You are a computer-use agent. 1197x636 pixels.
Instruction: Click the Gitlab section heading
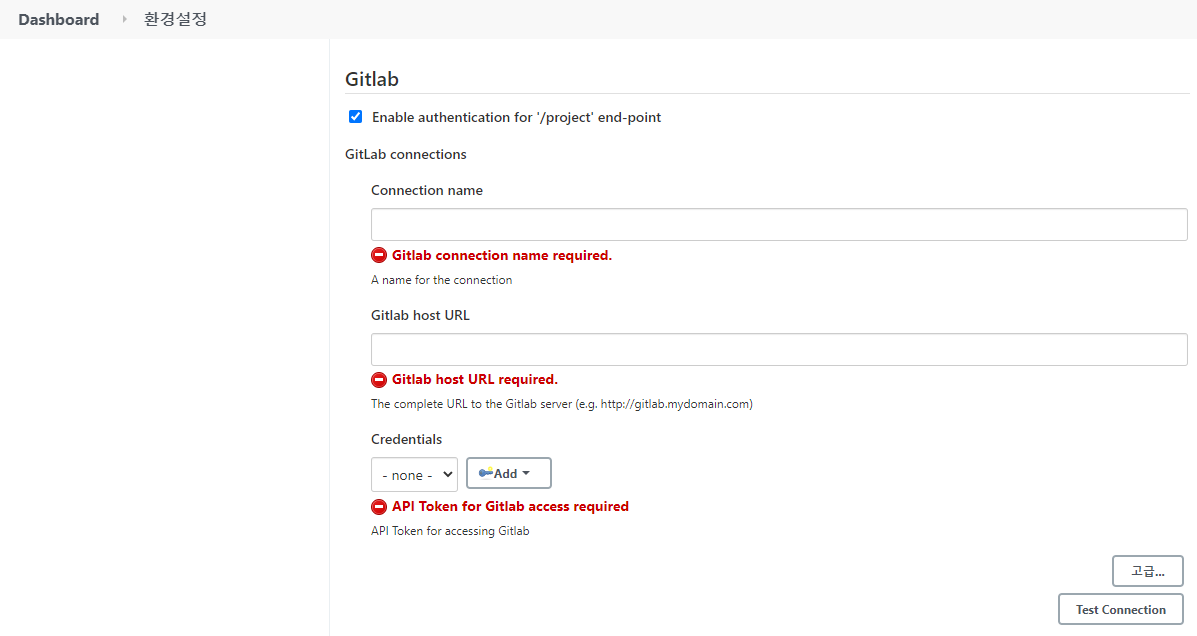[372, 79]
